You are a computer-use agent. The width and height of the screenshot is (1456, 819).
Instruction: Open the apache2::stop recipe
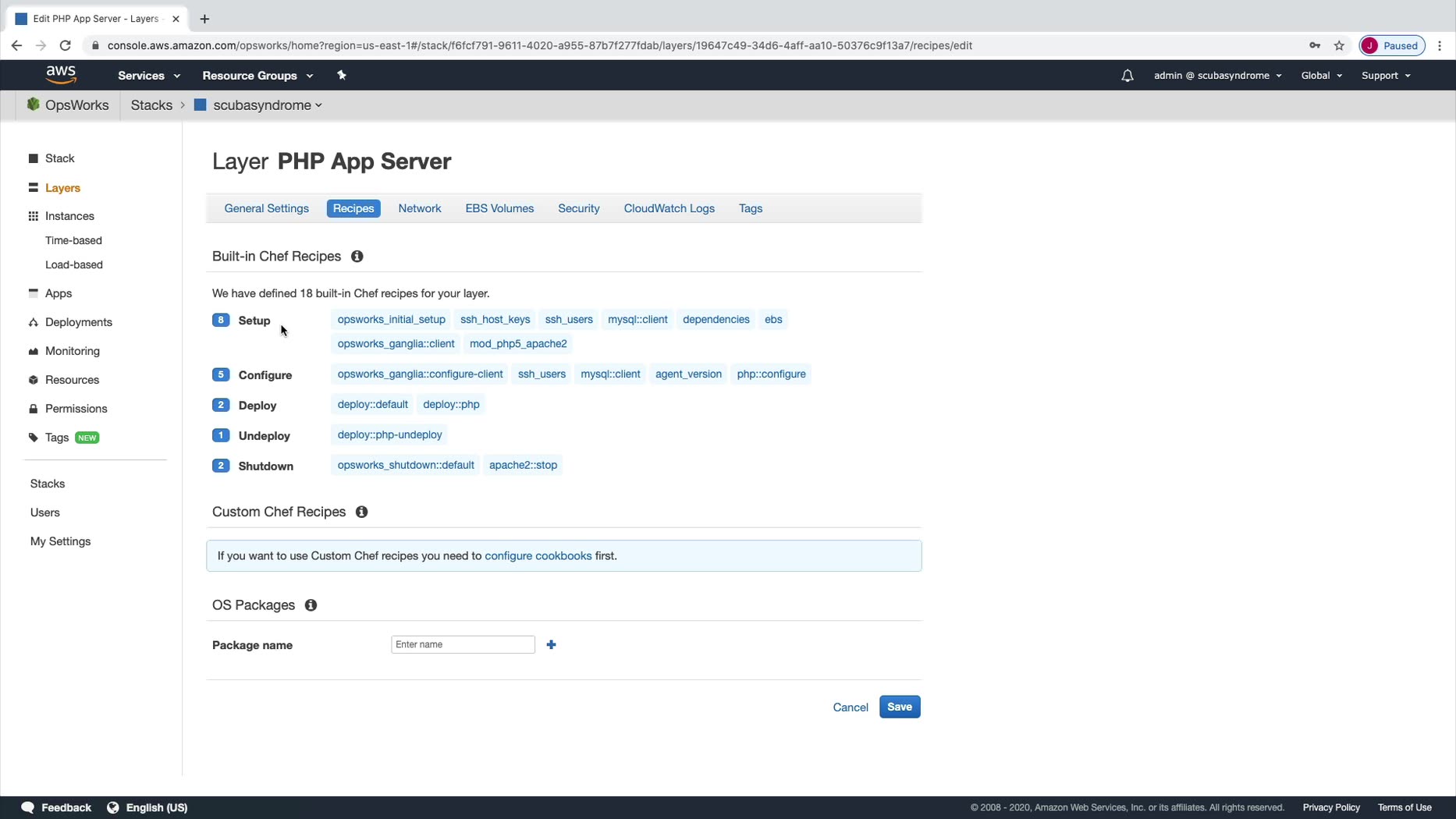[523, 465]
